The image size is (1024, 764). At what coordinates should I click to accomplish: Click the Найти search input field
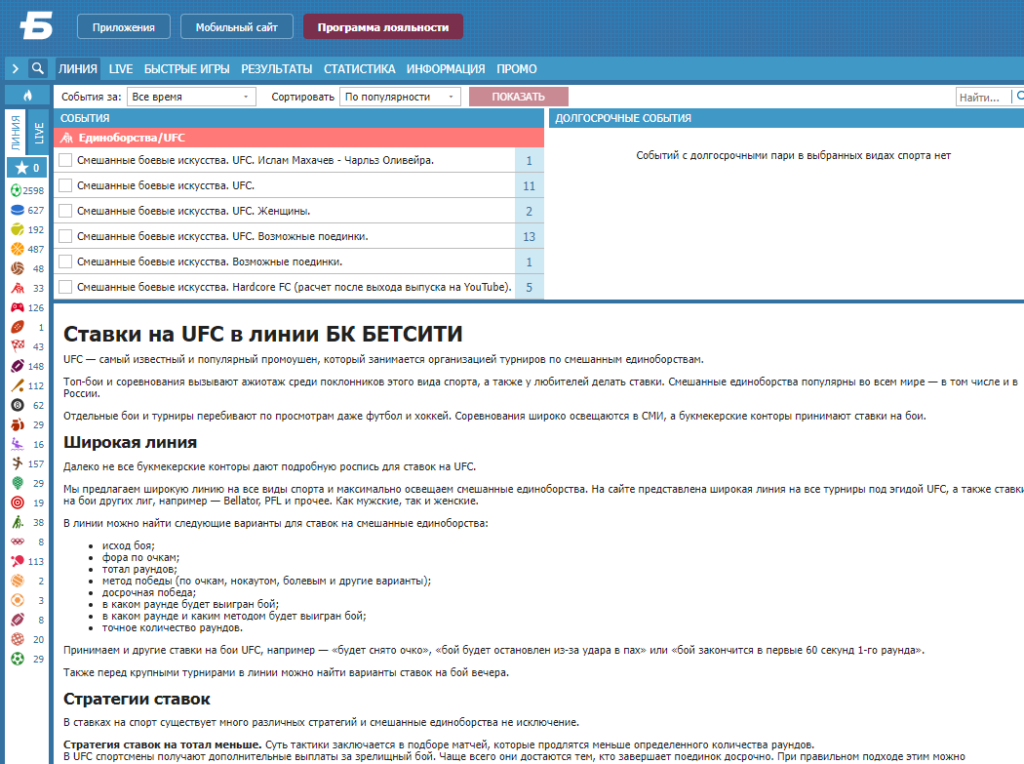pyautogui.click(x=983, y=97)
